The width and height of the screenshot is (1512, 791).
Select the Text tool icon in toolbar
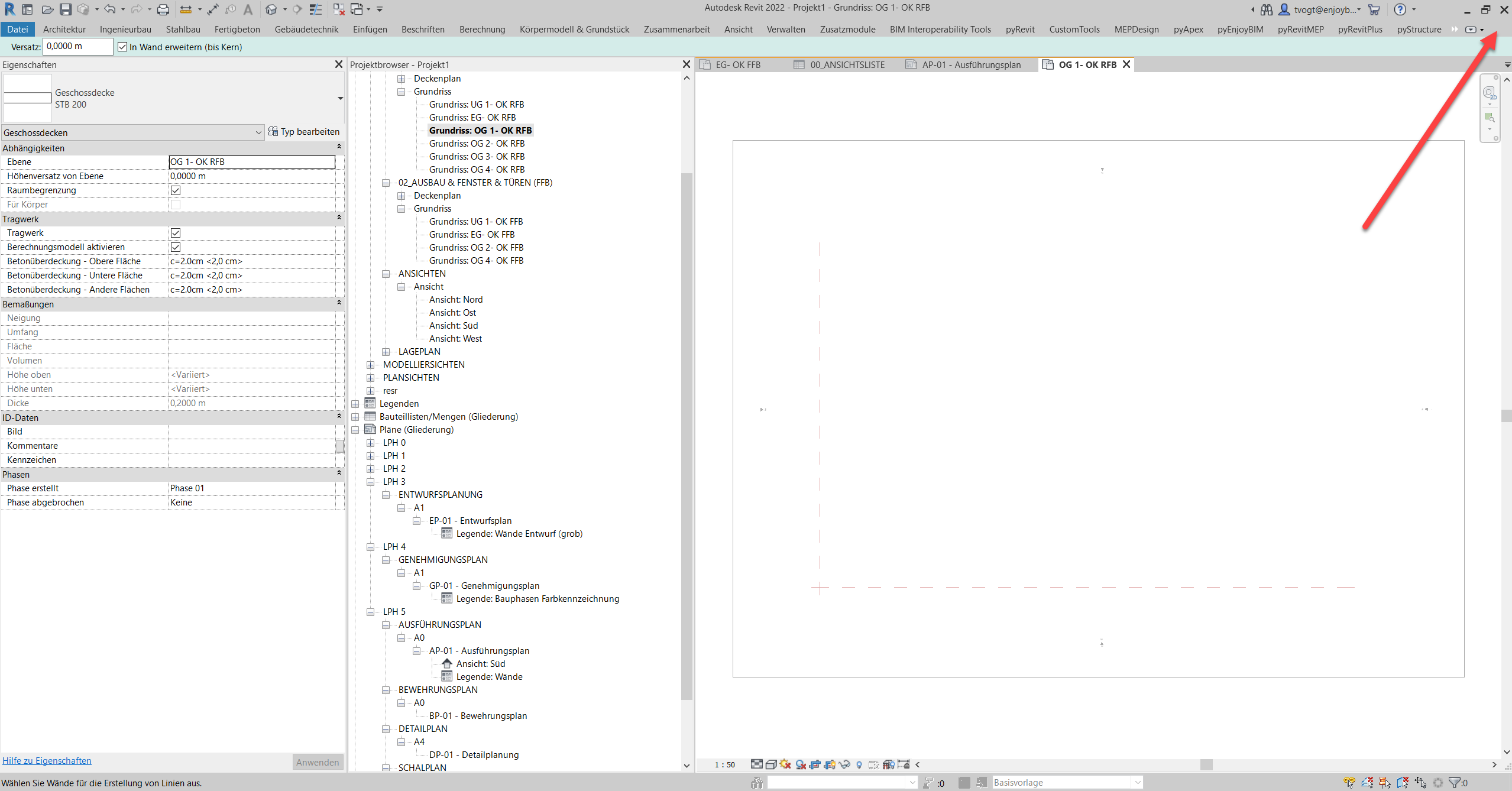click(x=248, y=9)
